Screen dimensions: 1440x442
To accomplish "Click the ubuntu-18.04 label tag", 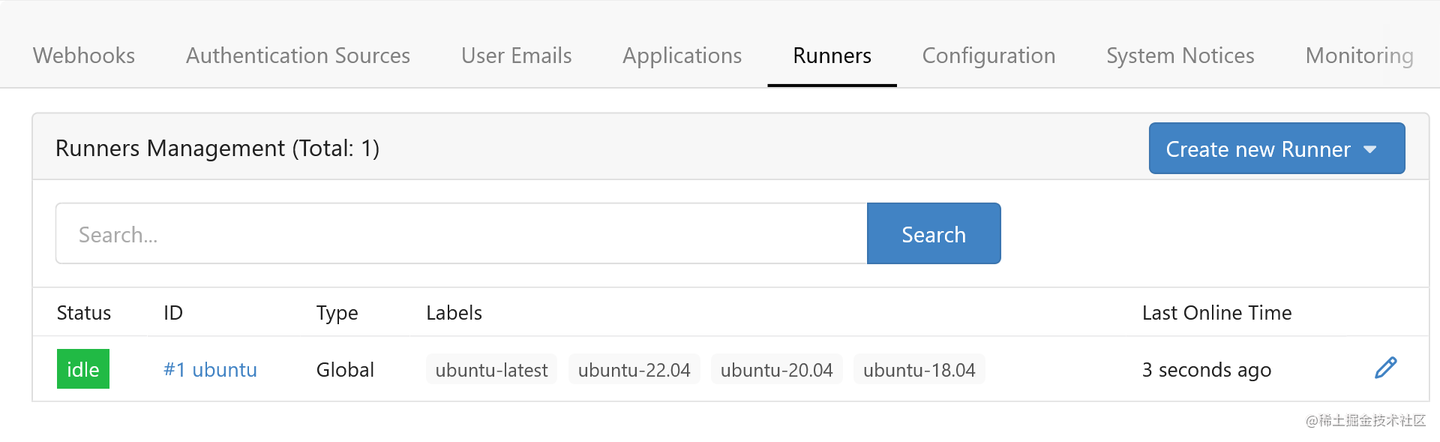I will [x=919, y=370].
